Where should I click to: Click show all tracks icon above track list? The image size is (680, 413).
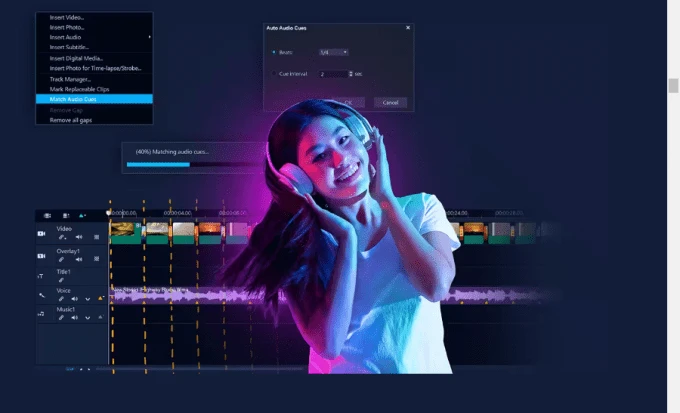click(x=47, y=216)
